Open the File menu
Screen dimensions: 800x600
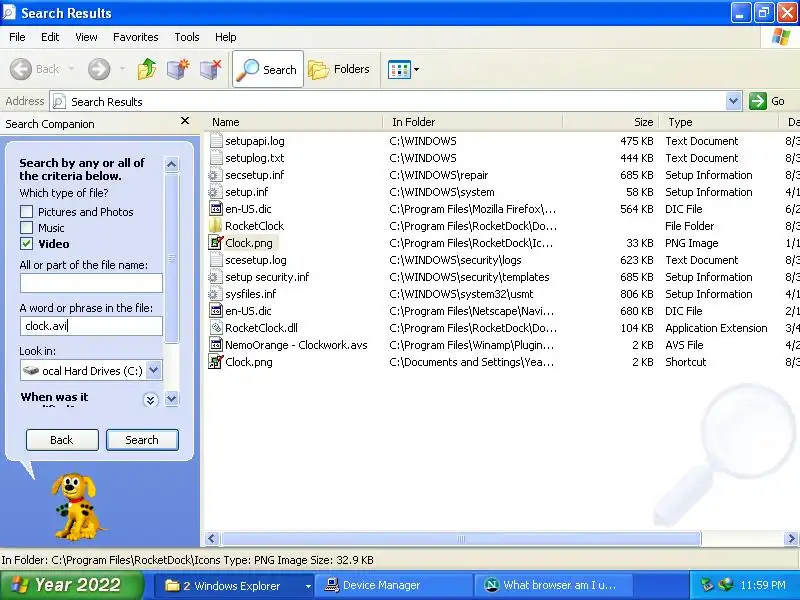click(17, 37)
